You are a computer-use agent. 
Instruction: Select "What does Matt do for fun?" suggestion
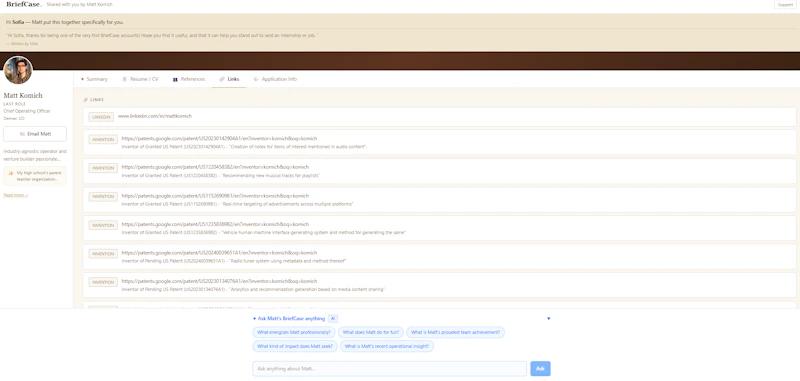click(x=371, y=332)
